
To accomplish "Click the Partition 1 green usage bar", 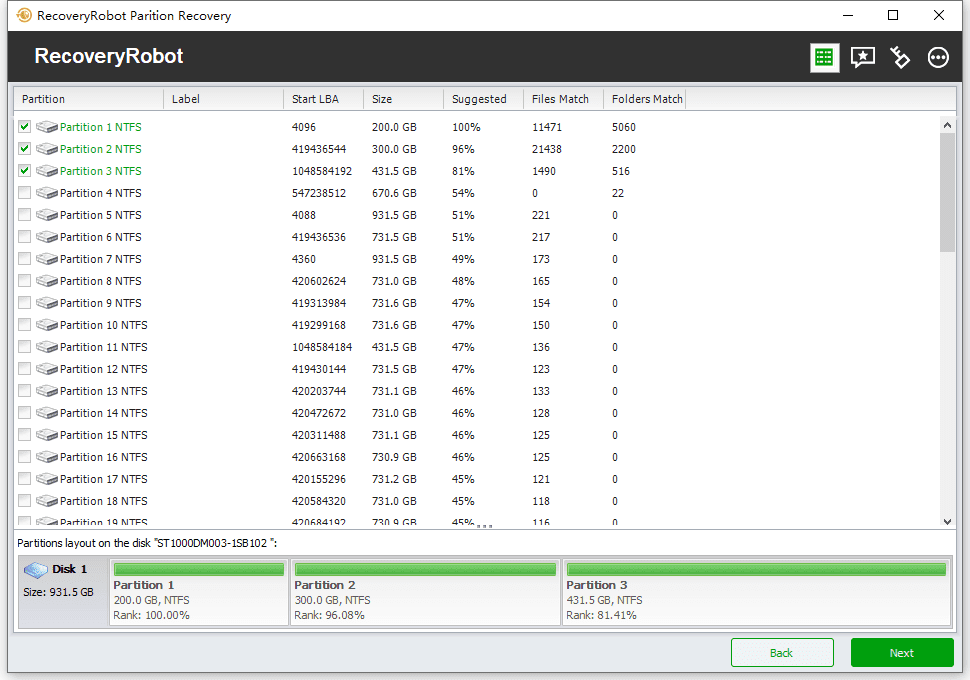I will tap(199, 569).
